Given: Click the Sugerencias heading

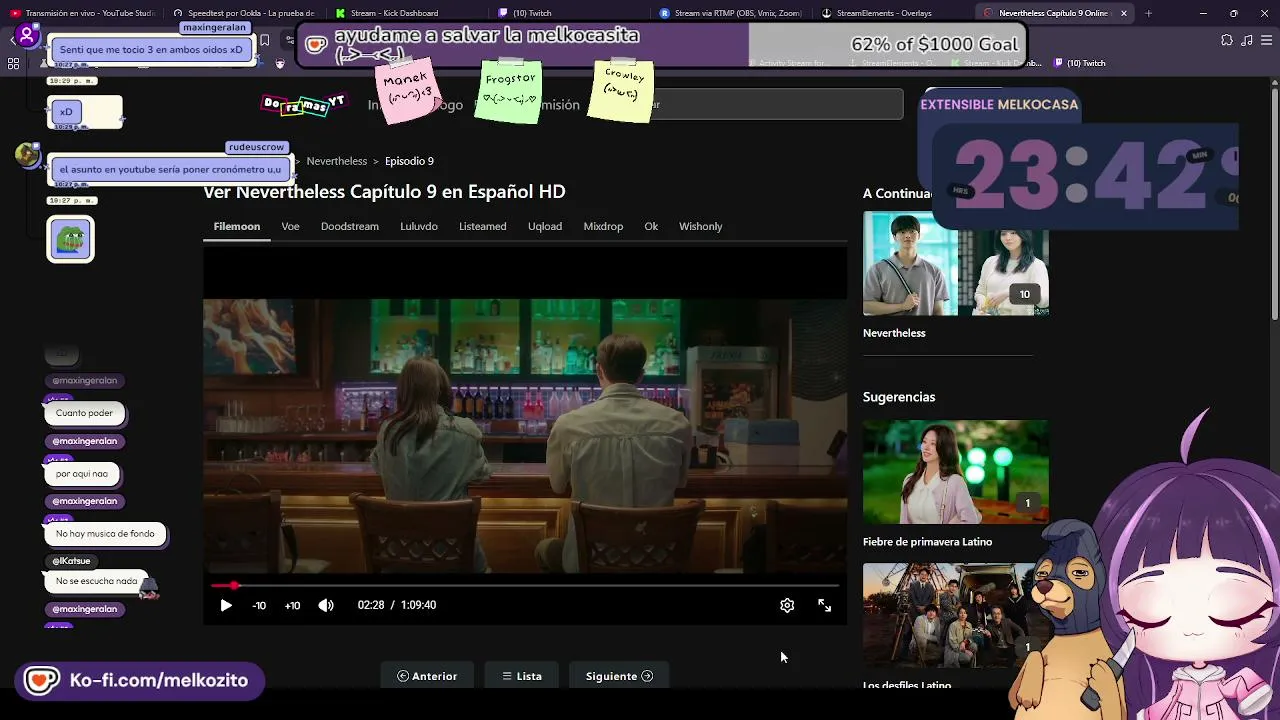Looking at the screenshot, I should [899, 397].
